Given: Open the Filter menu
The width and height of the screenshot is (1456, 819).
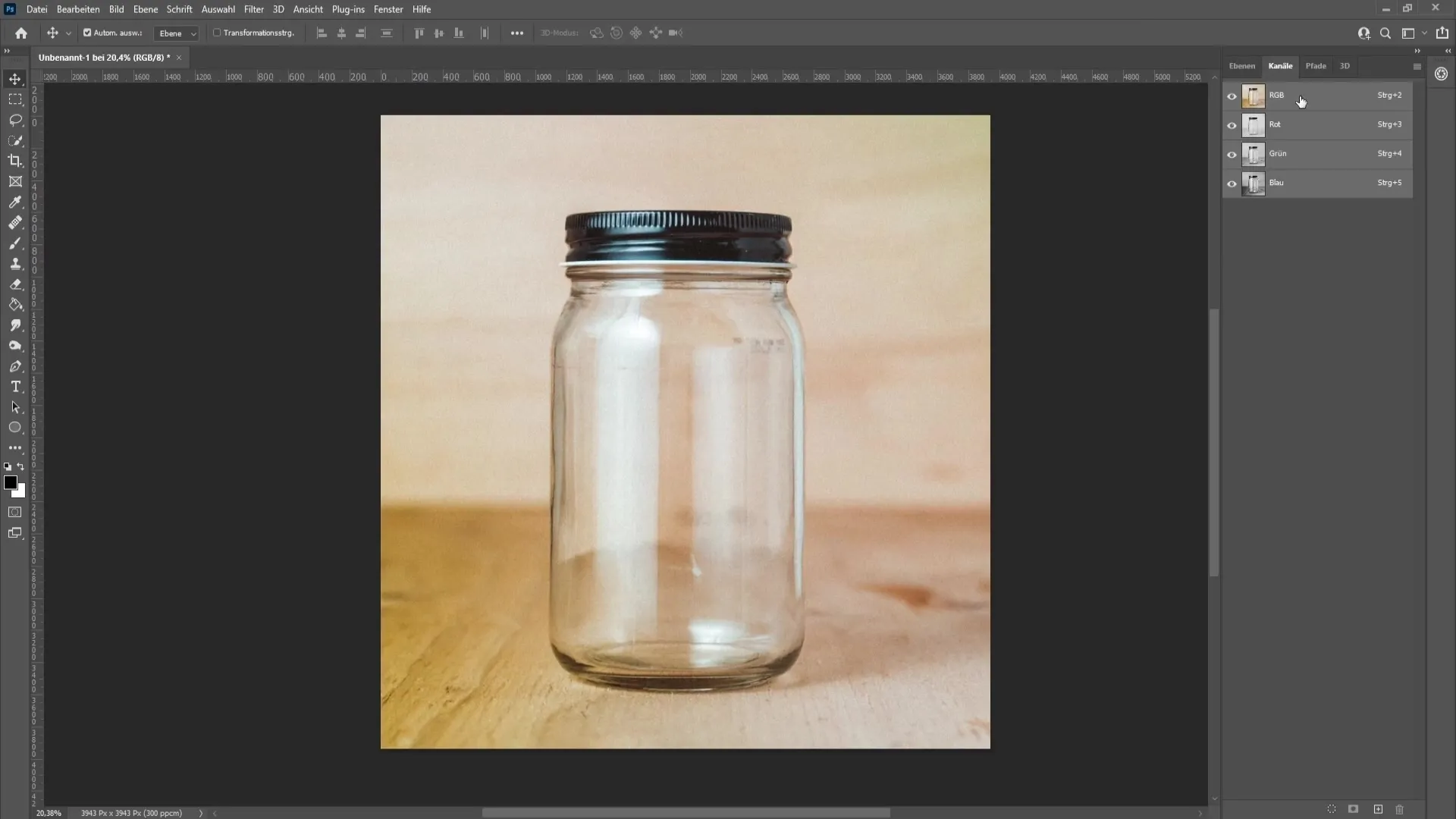Looking at the screenshot, I should click(252, 9).
